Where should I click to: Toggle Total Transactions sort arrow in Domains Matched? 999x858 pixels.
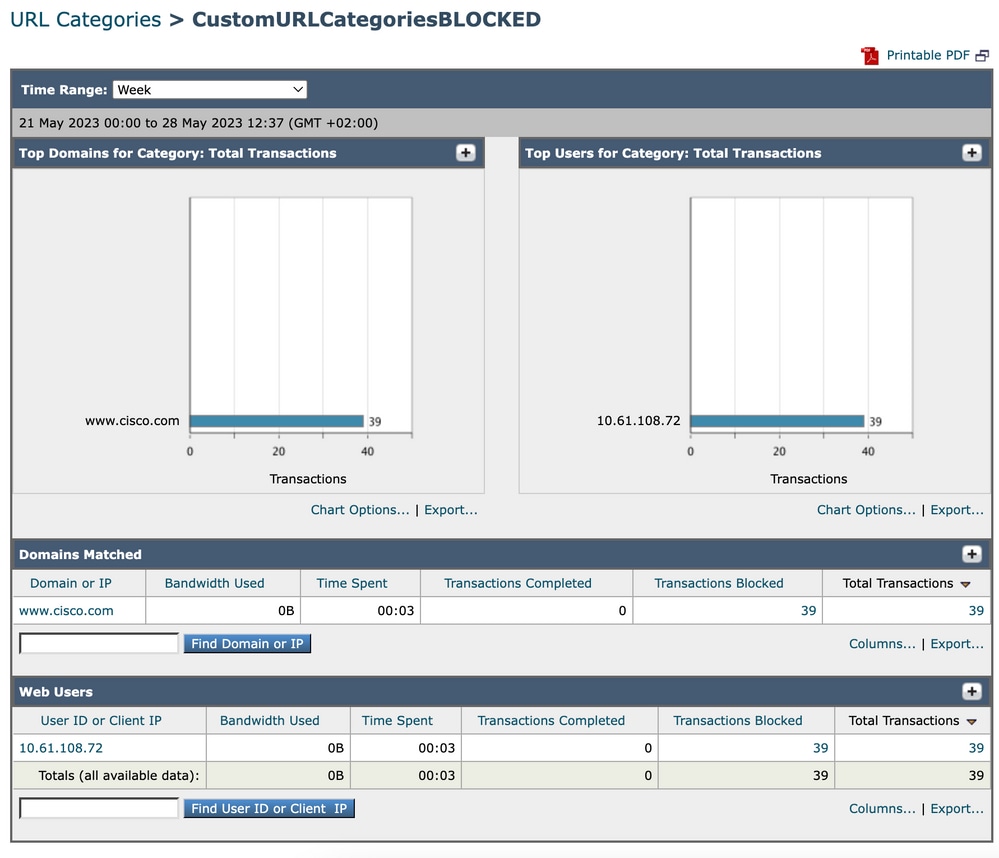pos(965,584)
